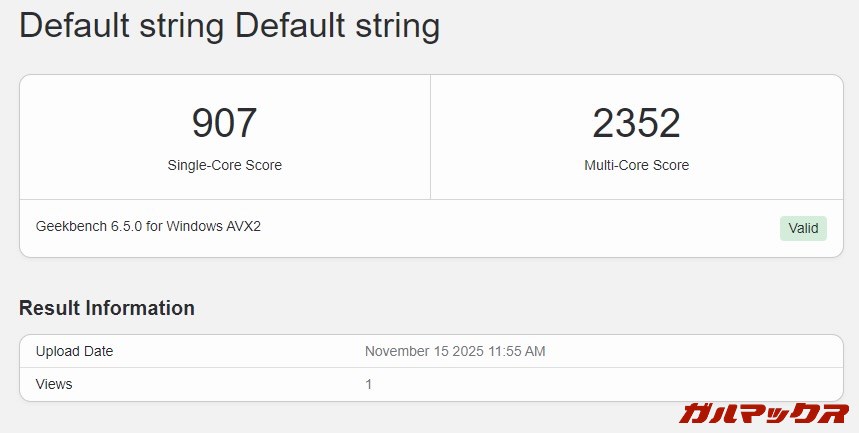Click the 2352 score number
The height and width of the screenshot is (433, 859).
(x=636, y=123)
